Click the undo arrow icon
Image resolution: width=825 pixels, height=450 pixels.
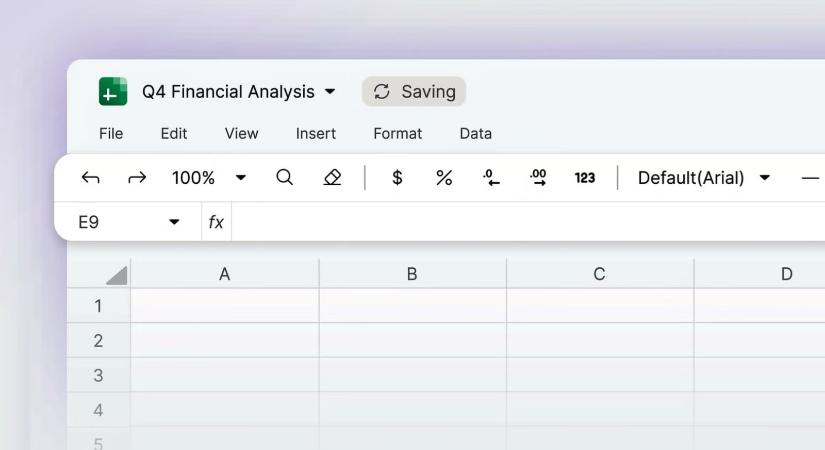coord(90,178)
